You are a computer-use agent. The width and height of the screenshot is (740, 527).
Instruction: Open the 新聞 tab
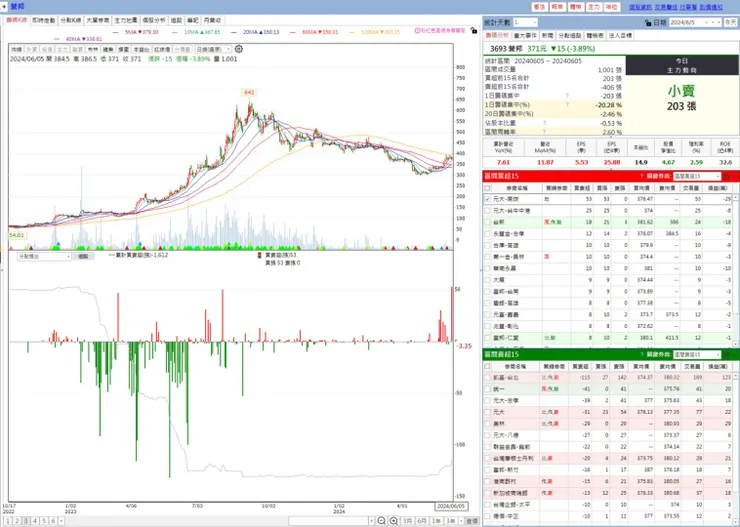click(x=547, y=35)
